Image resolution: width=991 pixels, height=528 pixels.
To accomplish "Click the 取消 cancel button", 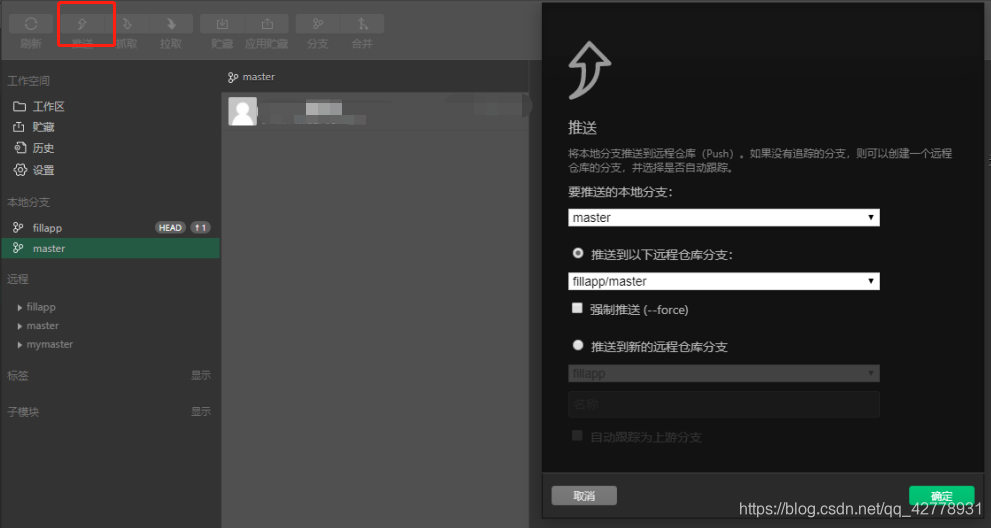I will (584, 496).
